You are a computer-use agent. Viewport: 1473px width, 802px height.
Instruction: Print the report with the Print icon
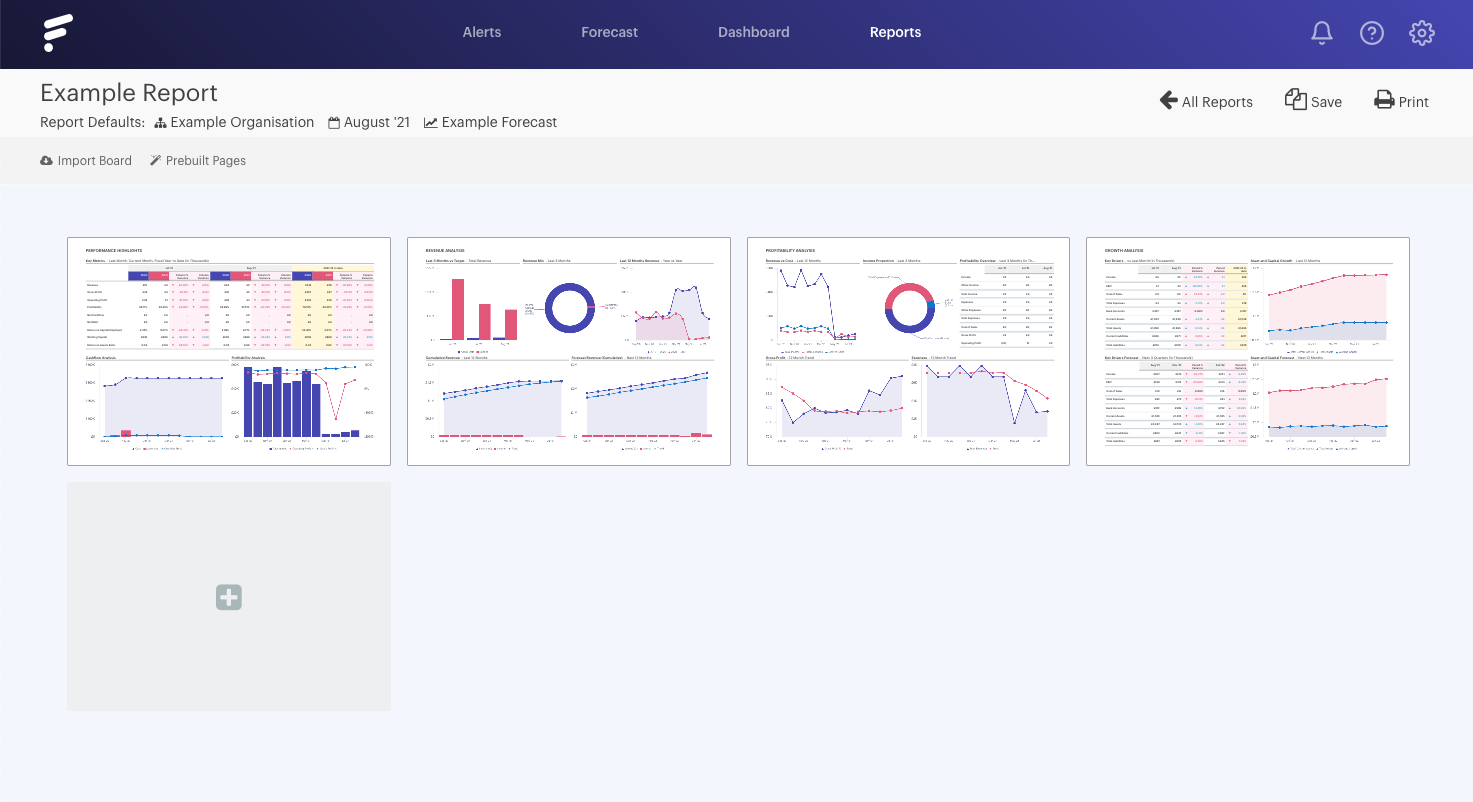tap(1383, 100)
